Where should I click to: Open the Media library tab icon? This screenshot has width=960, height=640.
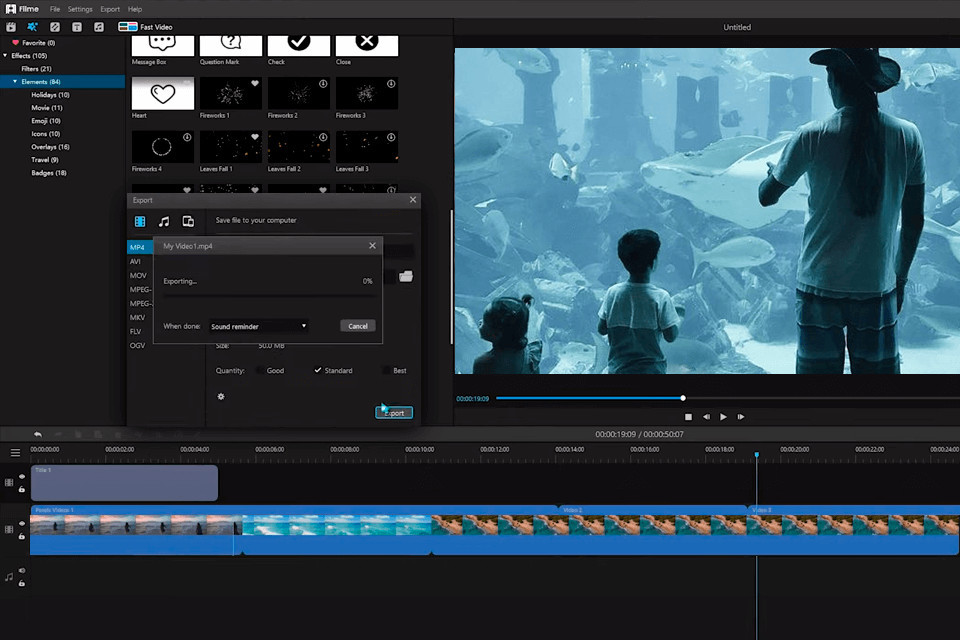[11, 27]
